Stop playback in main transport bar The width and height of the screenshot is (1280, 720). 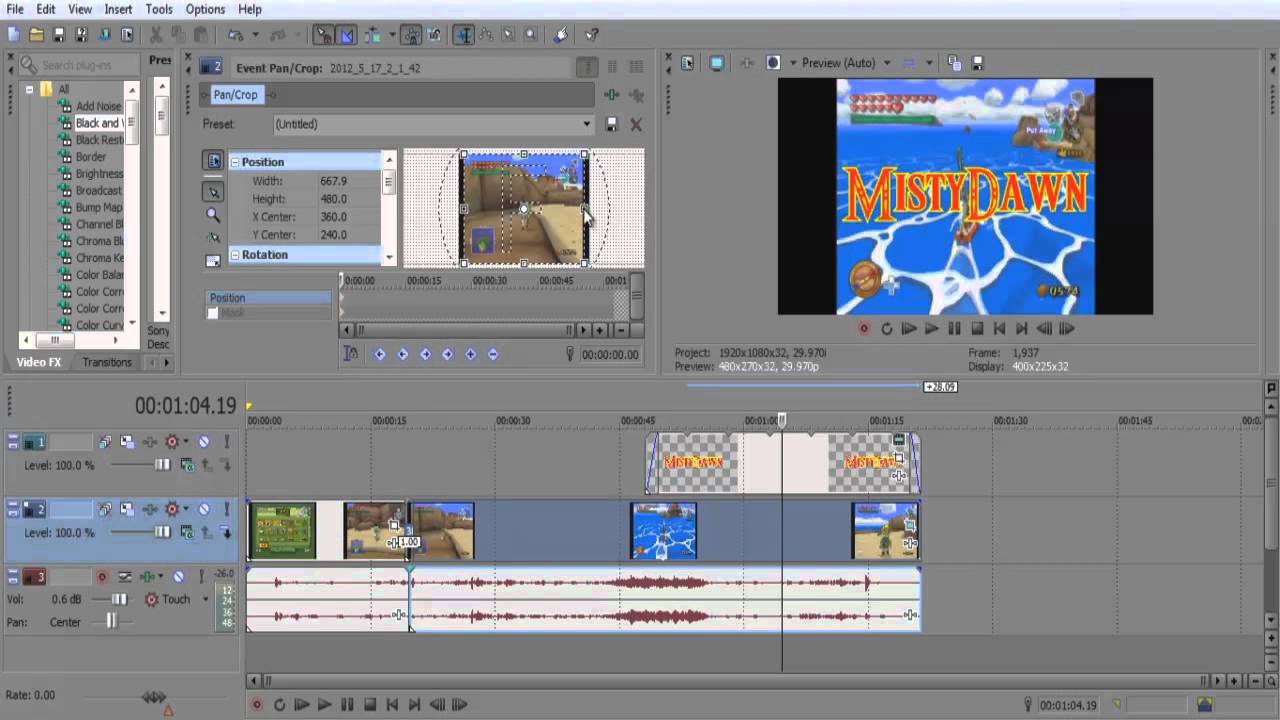[x=370, y=705]
